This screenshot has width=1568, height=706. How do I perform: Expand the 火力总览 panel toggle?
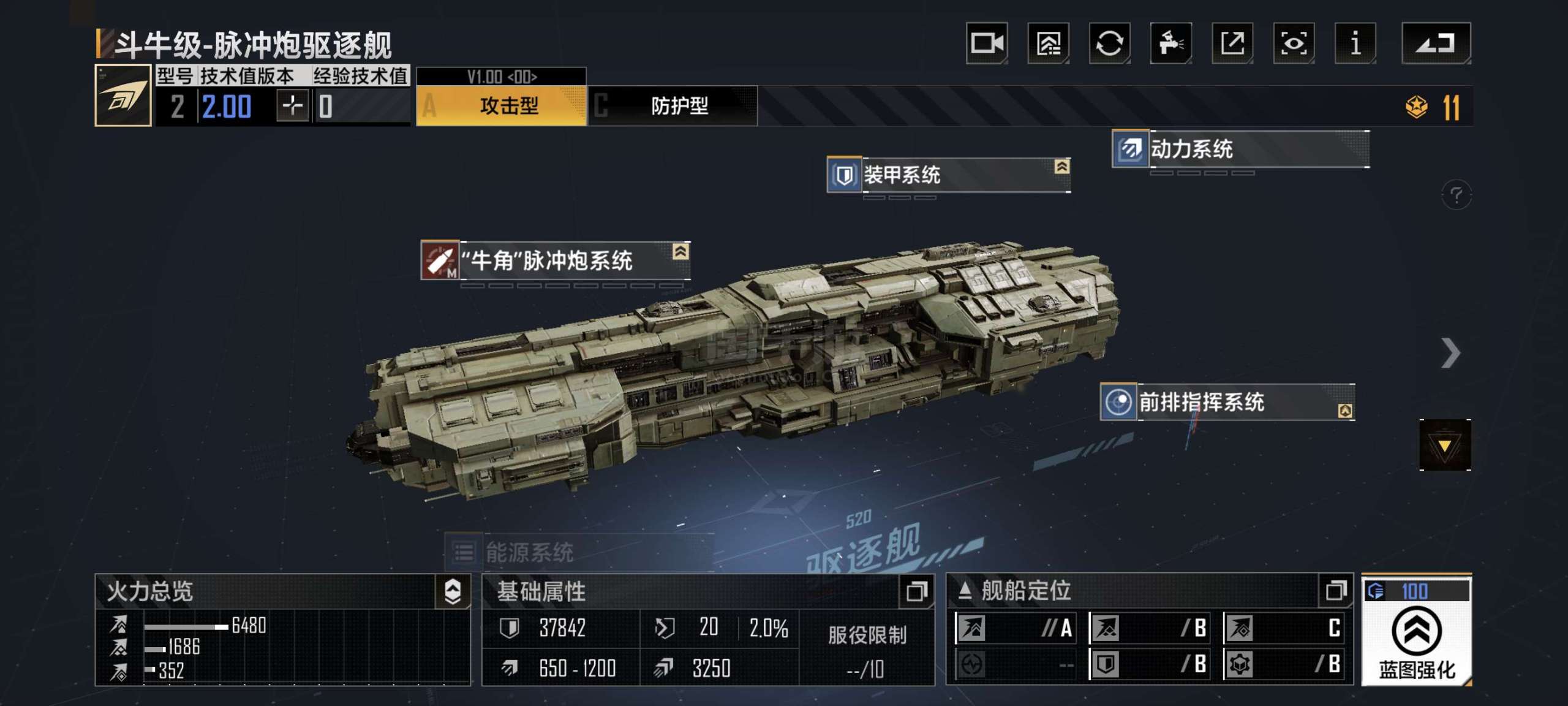(453, 591)
